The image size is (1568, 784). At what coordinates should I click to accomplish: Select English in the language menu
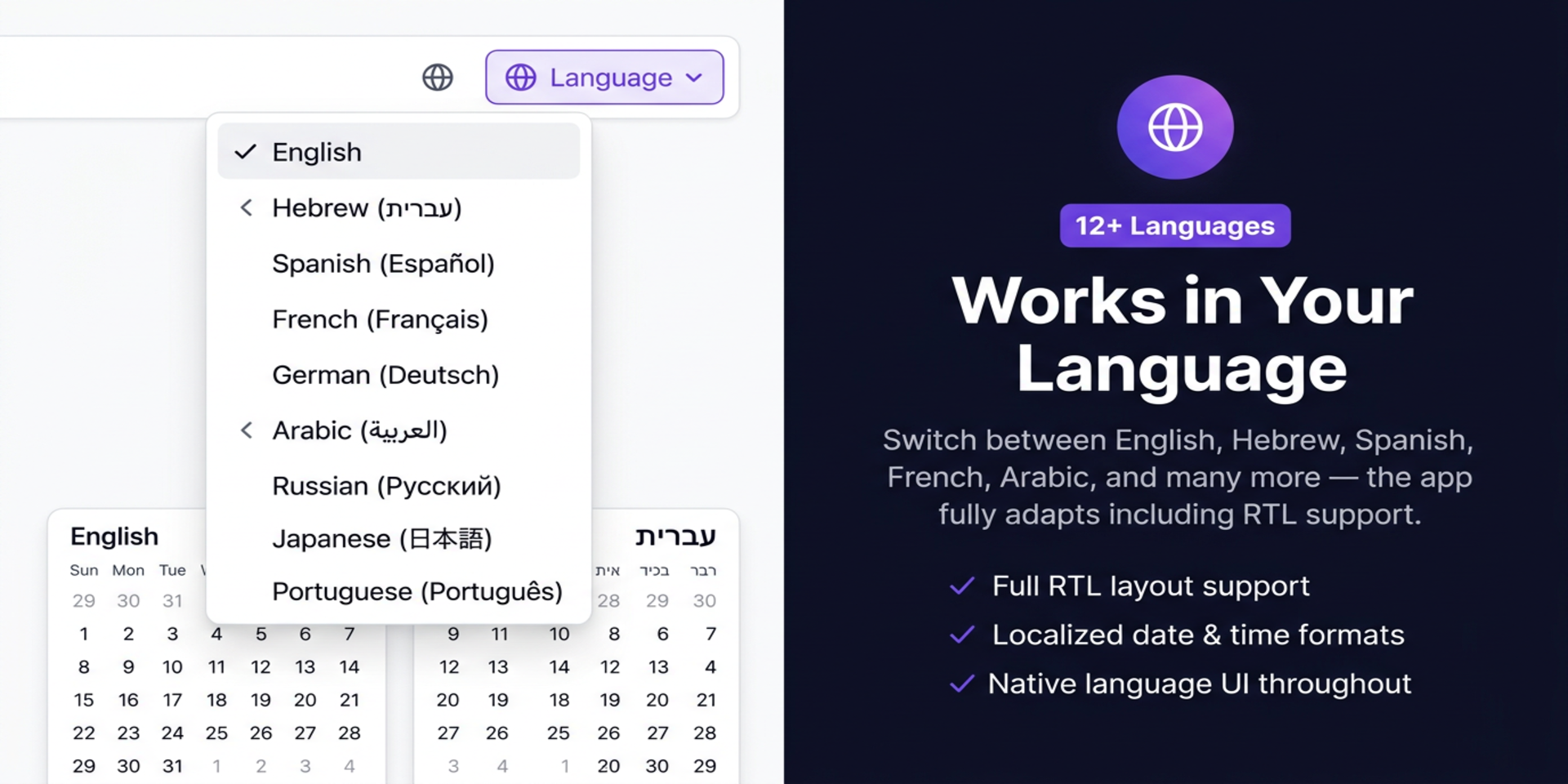tap(399, 152)
